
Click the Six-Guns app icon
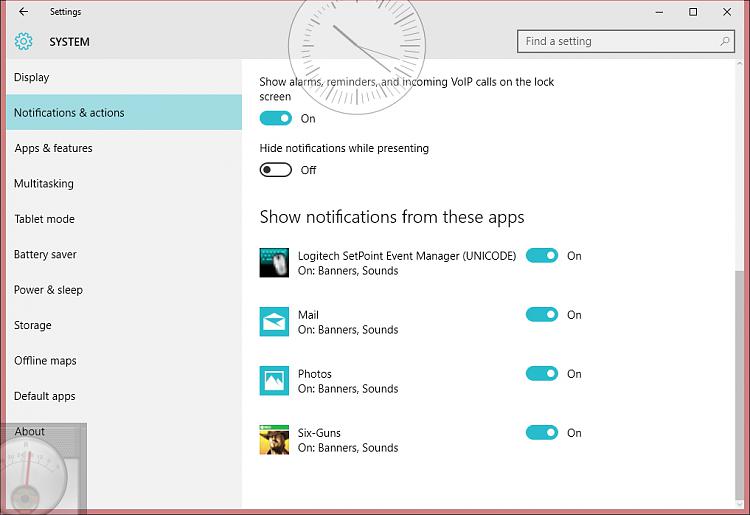[274, 439]
